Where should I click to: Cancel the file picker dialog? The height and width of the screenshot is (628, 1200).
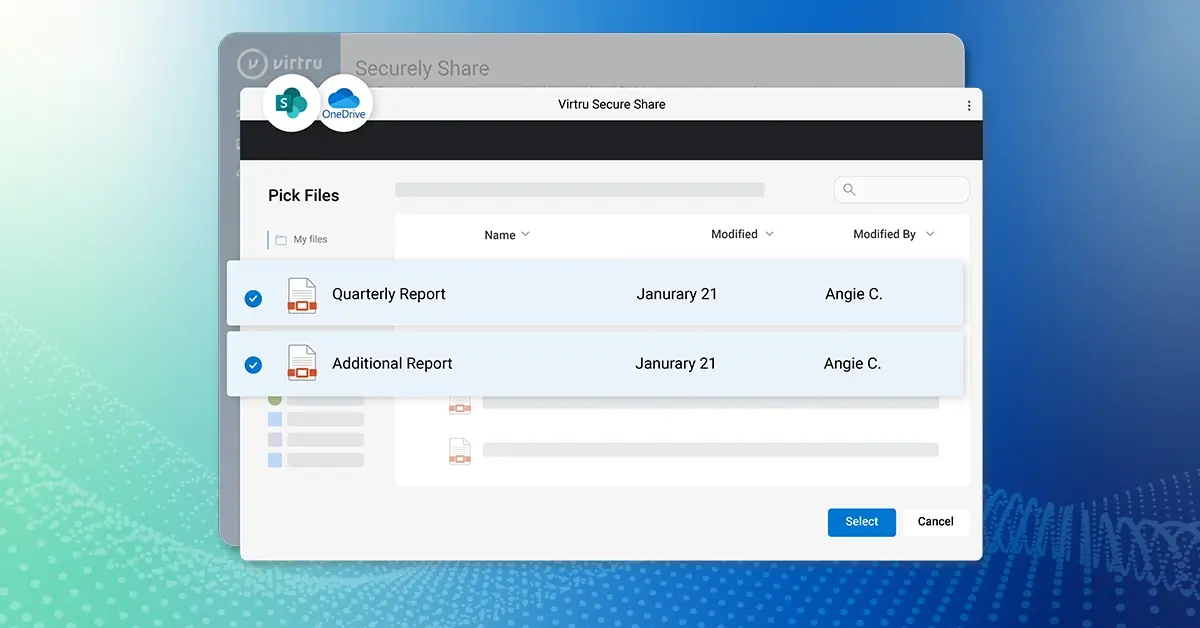[935, 522]
